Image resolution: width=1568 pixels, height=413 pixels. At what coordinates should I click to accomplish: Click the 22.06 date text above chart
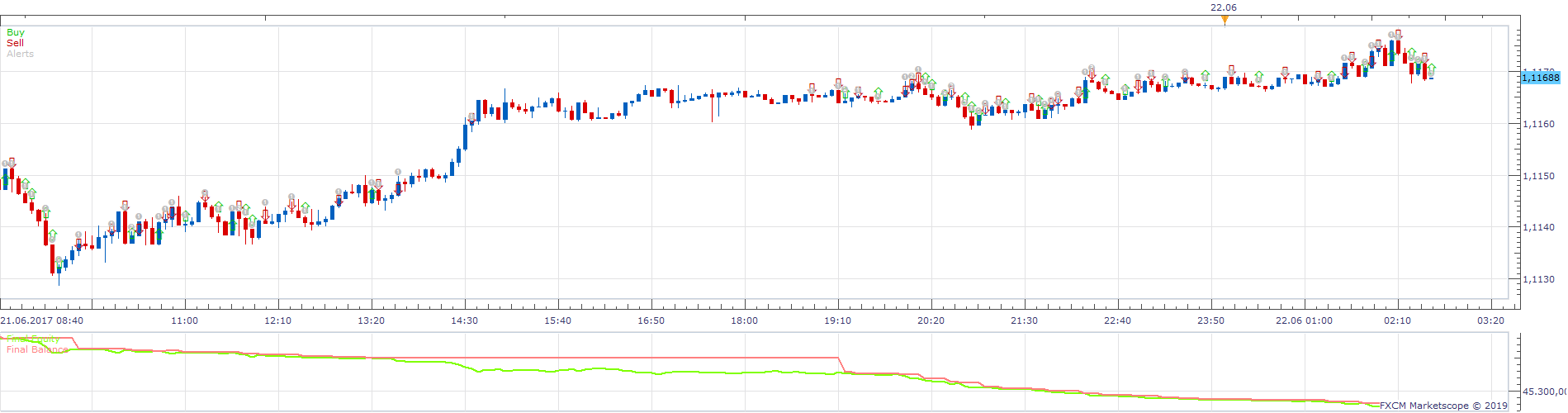1224,7
